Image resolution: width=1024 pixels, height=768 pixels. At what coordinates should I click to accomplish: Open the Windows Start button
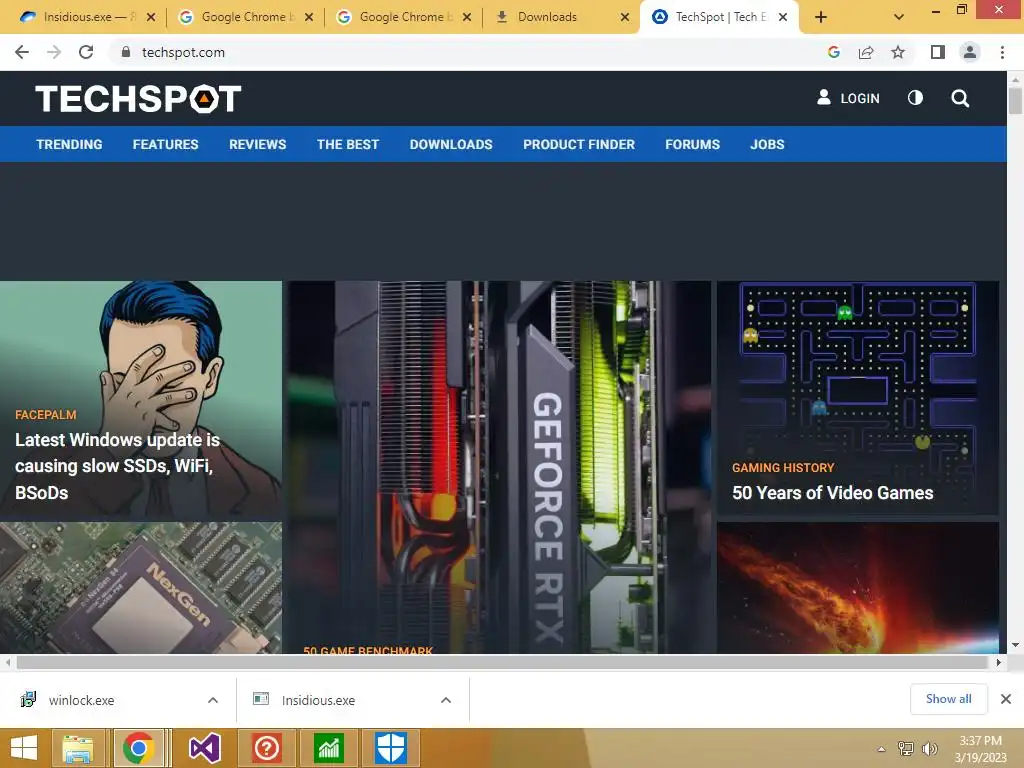[x=25, y=748]
